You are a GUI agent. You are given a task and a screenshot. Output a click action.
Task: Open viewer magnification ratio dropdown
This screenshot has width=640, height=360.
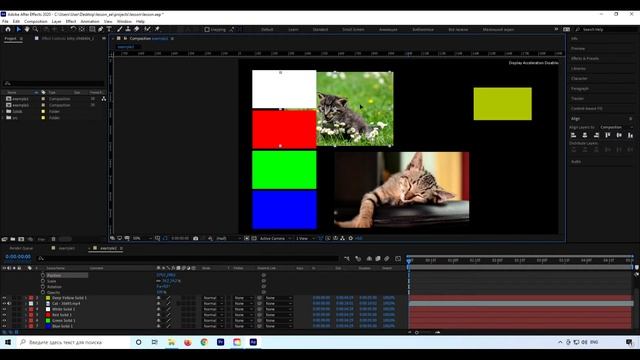[x=142, y=238]
